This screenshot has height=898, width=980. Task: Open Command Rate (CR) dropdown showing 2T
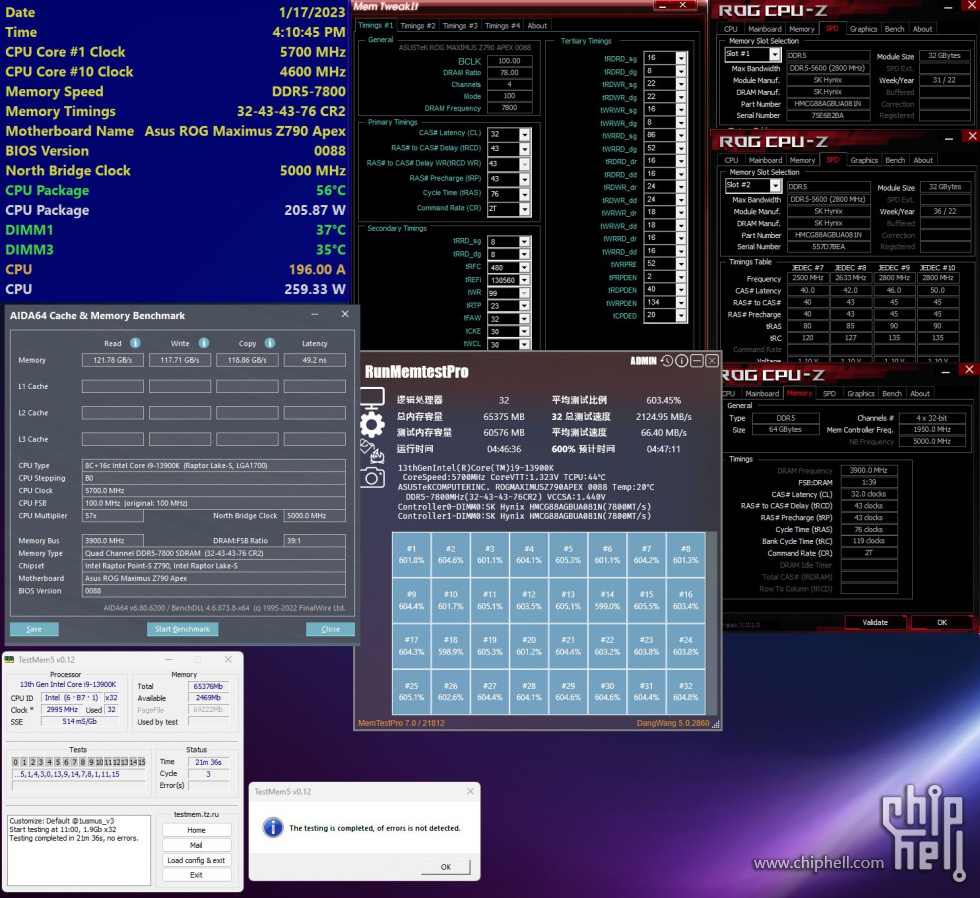click(x=524, y=209)
